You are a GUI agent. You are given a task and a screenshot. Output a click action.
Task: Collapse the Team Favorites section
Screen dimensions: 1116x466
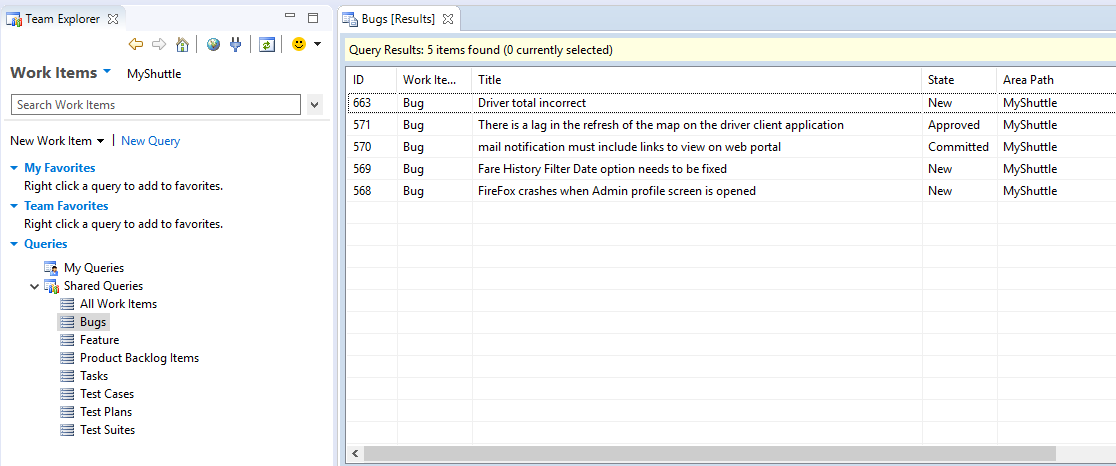coord(15,206)
